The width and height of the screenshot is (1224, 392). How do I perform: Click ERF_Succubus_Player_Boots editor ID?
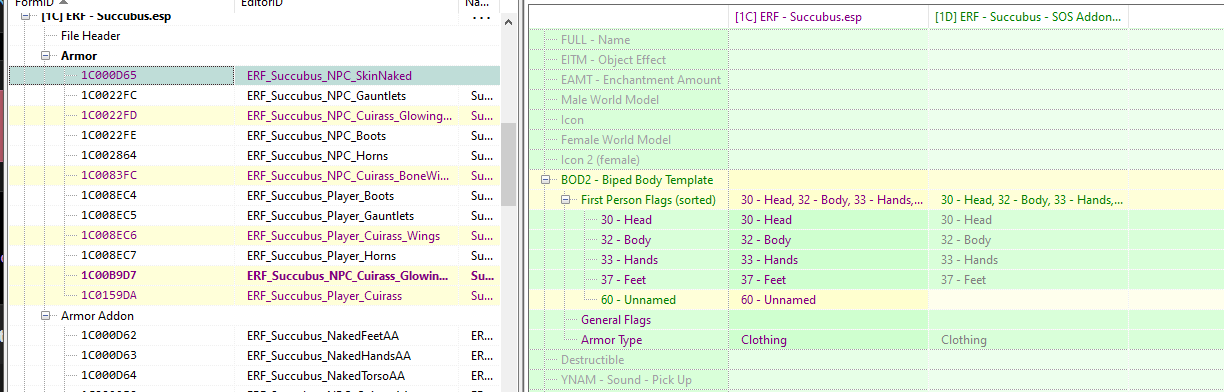point(320,196)
